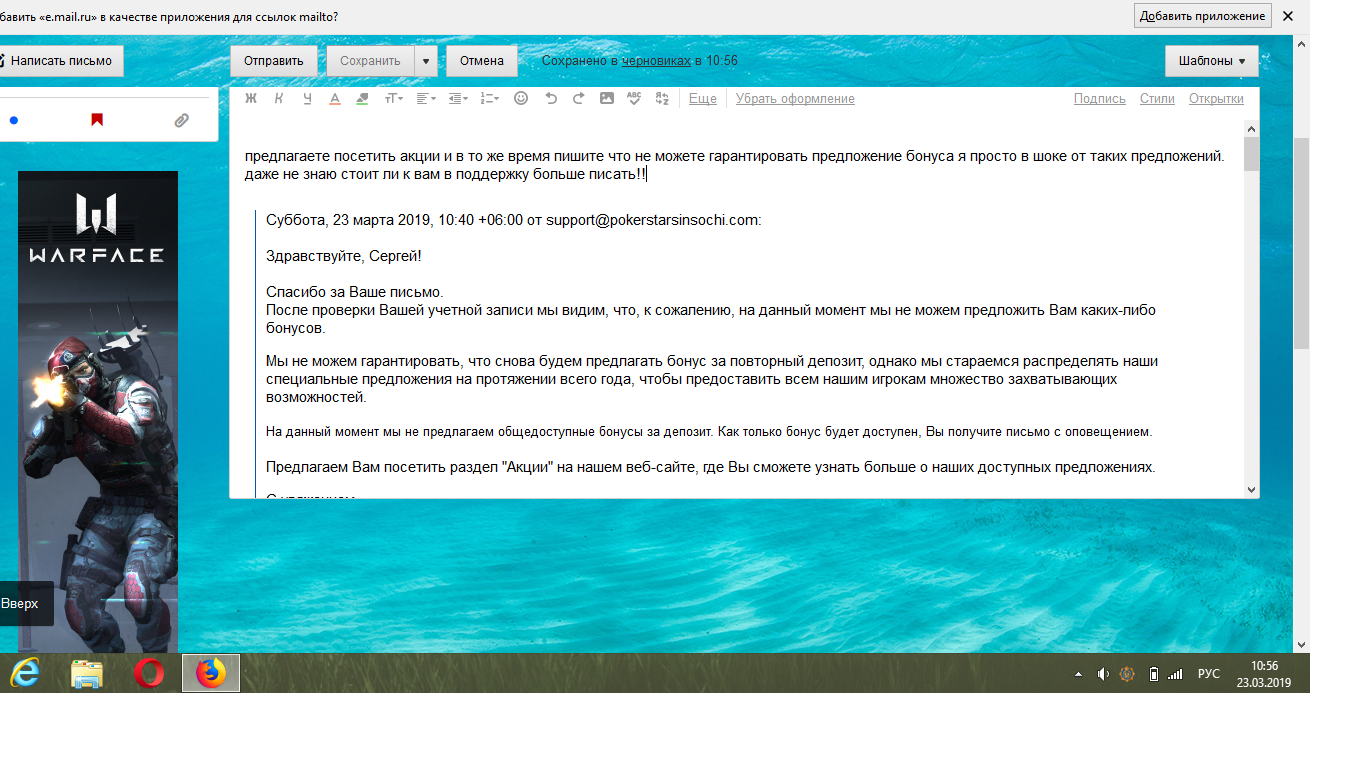Open the Шаблоны templates dropdown

(x=1212, y=61)
